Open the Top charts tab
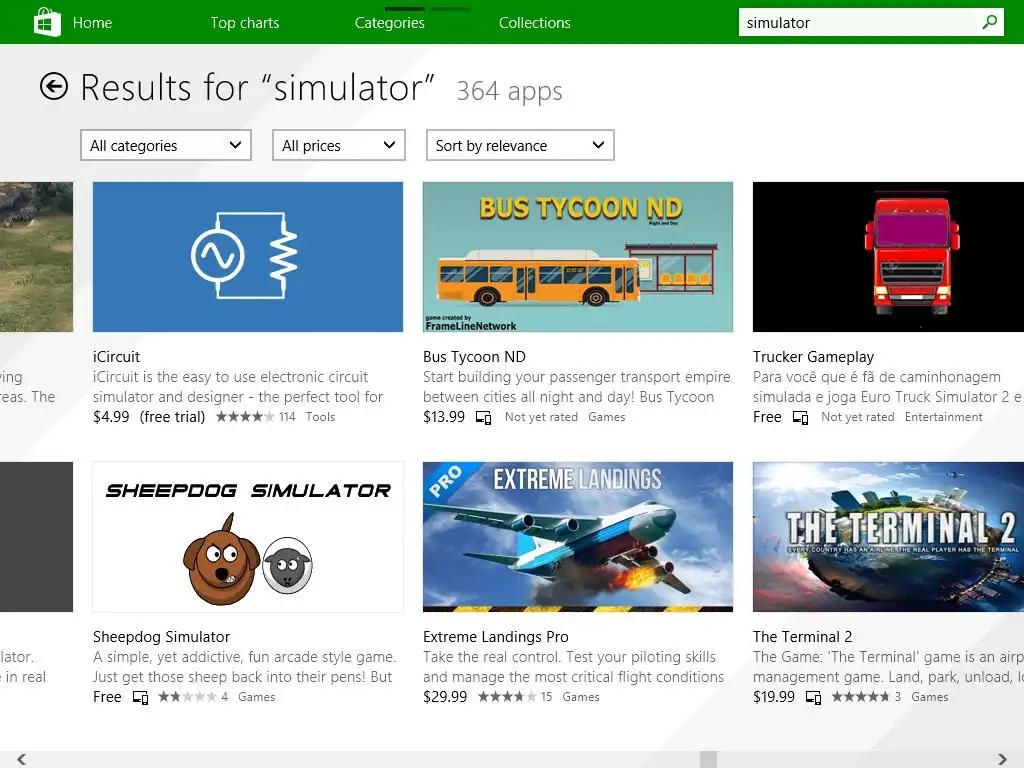This screenshot has width=1024, height=768. (245, 22)
